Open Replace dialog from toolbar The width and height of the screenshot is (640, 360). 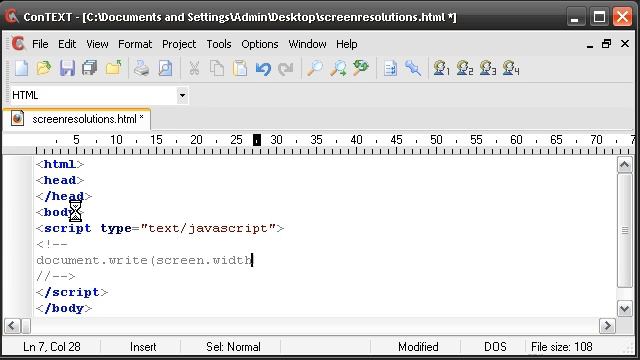click(361, 68)
